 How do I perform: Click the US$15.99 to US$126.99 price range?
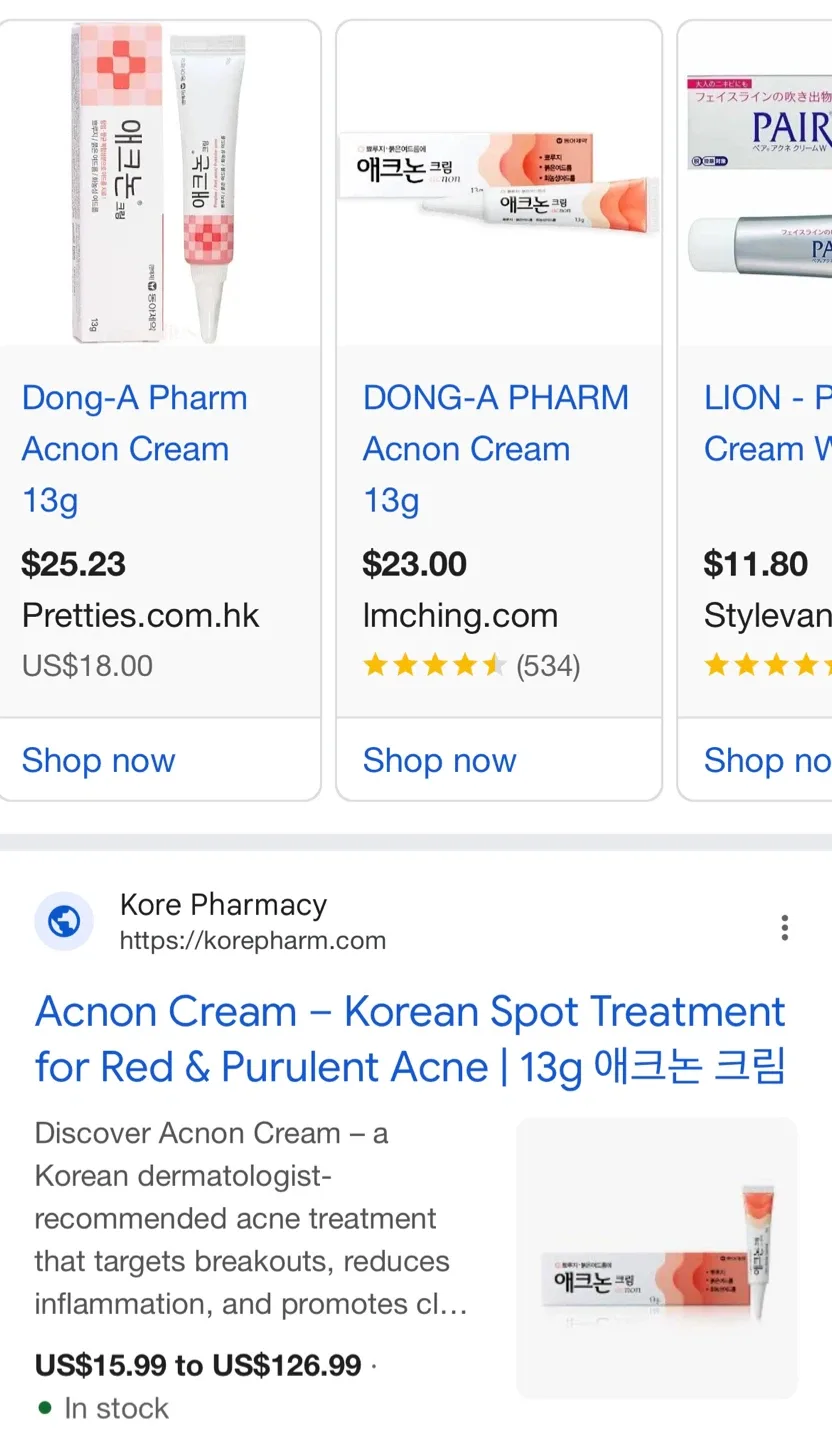195,1364
